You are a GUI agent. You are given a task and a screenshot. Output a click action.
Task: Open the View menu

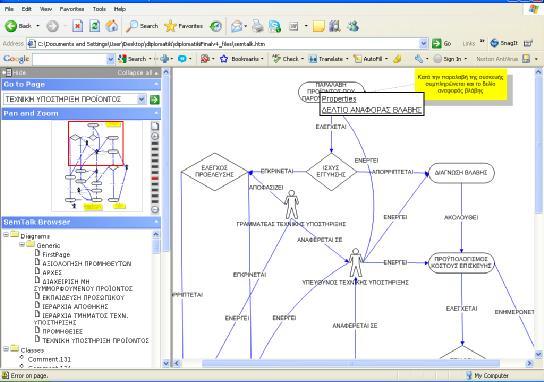(45, 9)
